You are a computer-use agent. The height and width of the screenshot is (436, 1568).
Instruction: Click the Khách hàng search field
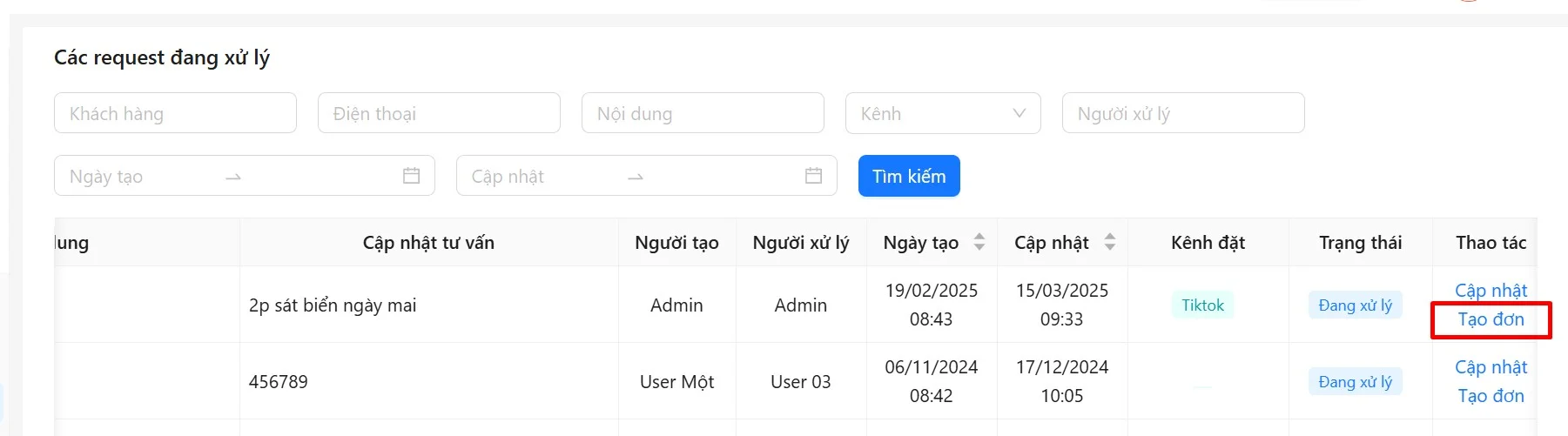coord(175,113)
